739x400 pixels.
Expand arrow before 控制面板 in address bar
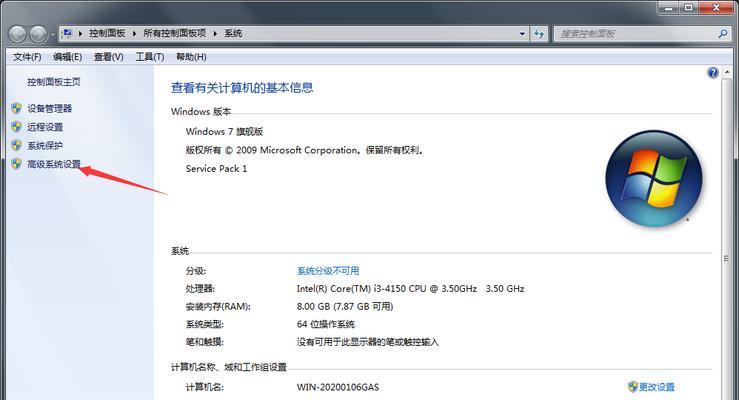click(x=81, y=33)
